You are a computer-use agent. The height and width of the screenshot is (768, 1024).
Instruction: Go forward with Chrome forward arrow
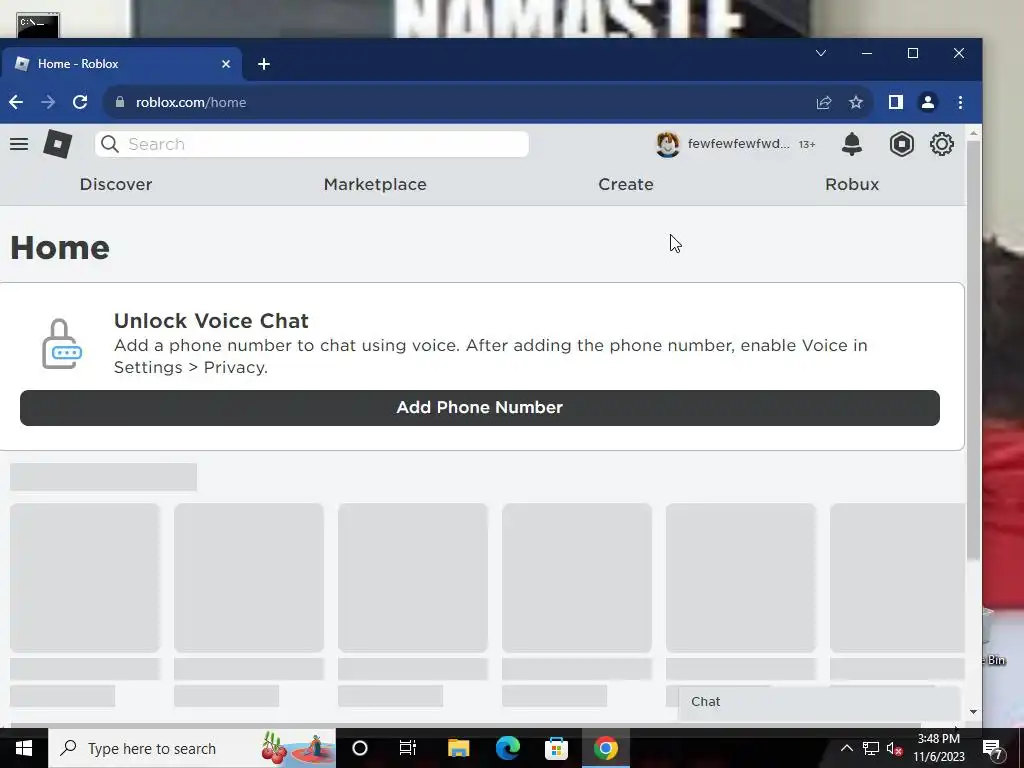click(x=48, y=102)
